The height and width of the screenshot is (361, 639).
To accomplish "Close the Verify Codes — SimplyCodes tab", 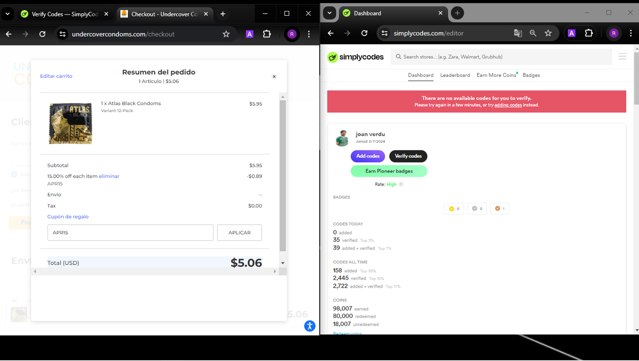I will [x=106, y=14].
